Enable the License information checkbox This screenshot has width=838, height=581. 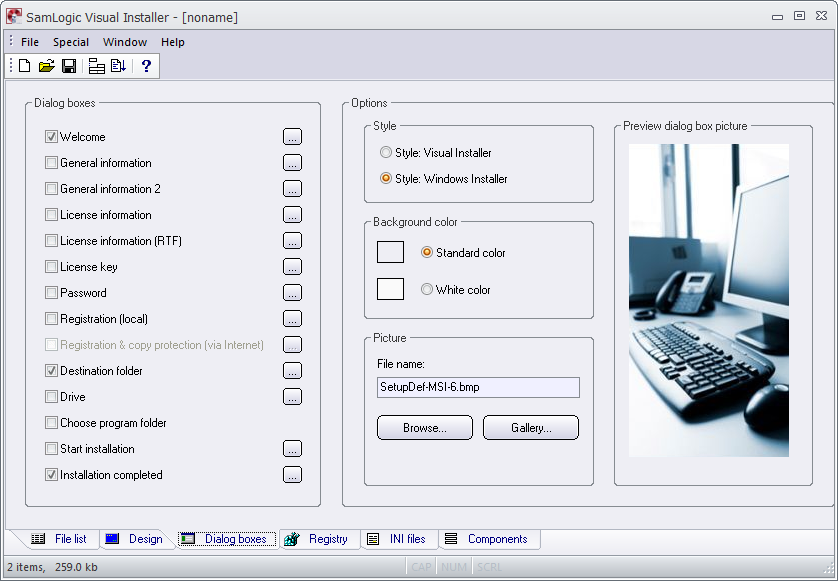[51, 215]
